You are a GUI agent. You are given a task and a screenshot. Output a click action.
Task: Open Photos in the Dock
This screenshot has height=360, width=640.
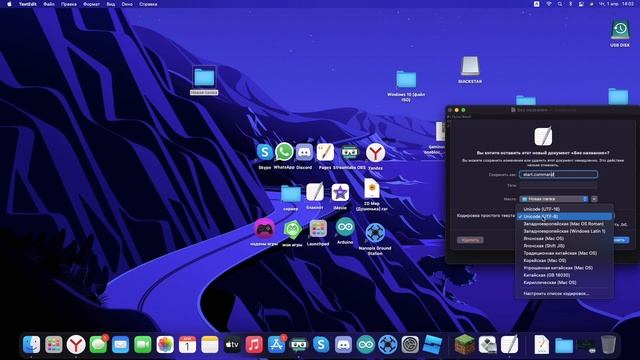165,345
